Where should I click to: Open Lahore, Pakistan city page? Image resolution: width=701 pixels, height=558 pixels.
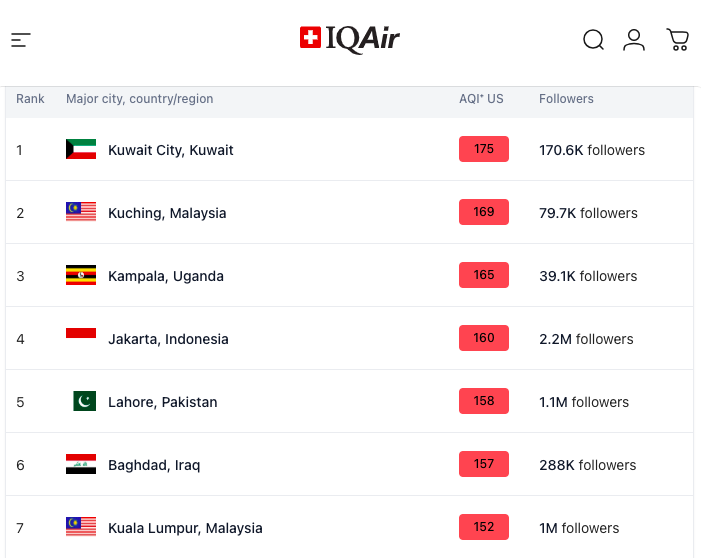(x=163, y=402)
